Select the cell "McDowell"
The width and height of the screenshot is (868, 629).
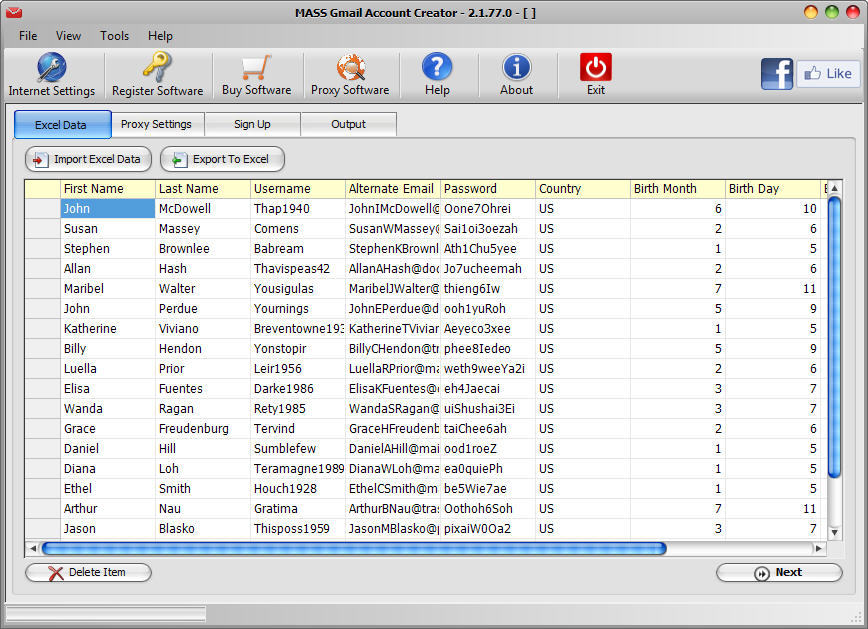pyautogui.click(x=203, y=209)
